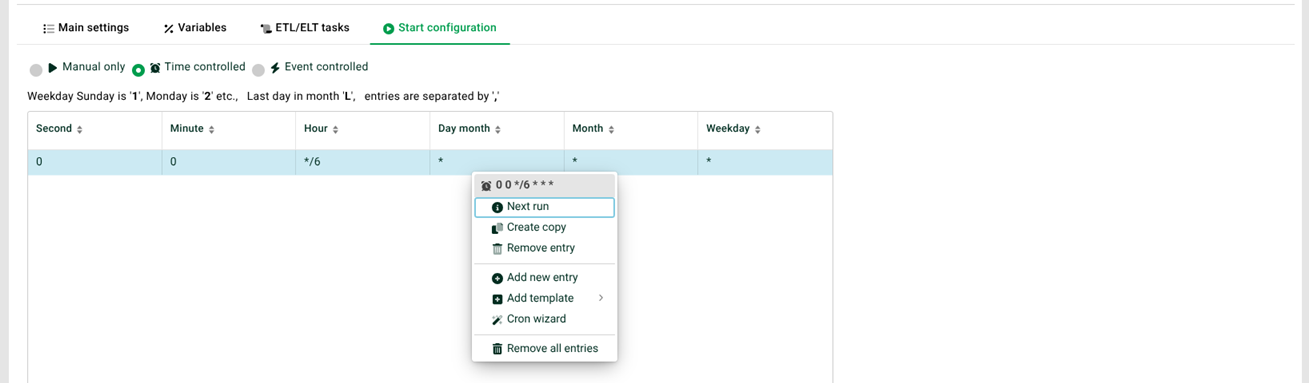Sort by the Second column arrows
1309x383 pixels.
pyautogui.click(x=80, y=130)
